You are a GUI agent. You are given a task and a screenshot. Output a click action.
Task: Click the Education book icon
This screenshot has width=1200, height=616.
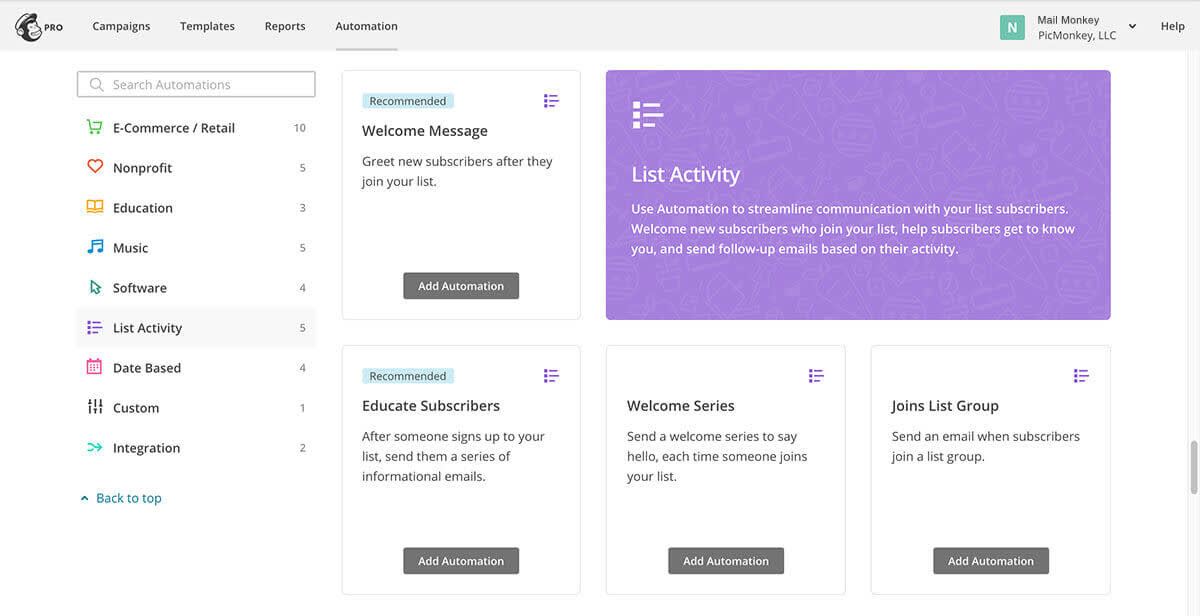point(95,207)
